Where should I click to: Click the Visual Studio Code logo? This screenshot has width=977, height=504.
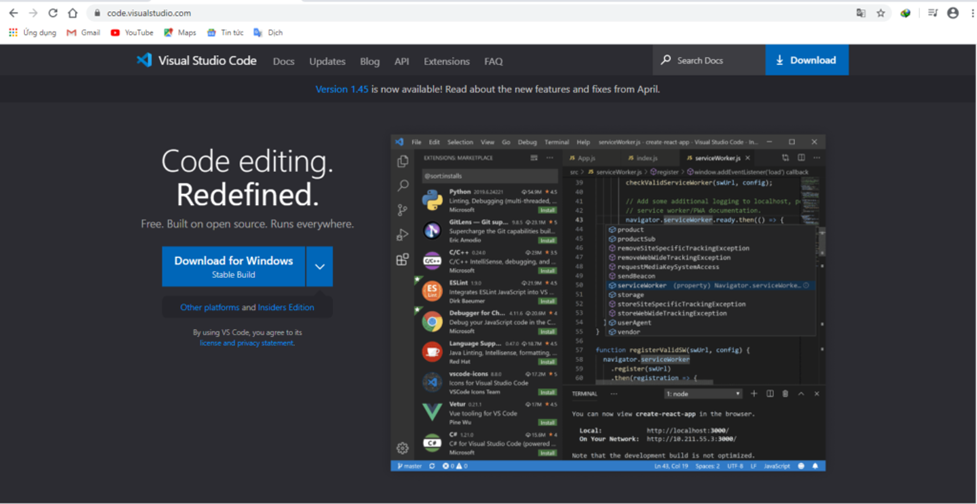(x=197, y=60)
